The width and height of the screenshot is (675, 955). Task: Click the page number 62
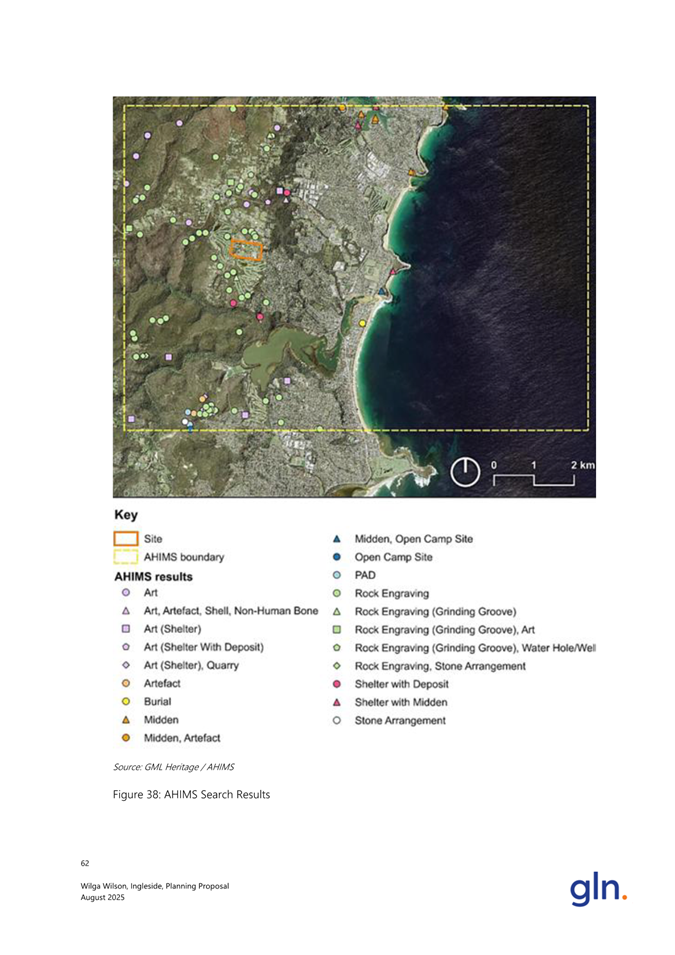(x=85, y=862)
